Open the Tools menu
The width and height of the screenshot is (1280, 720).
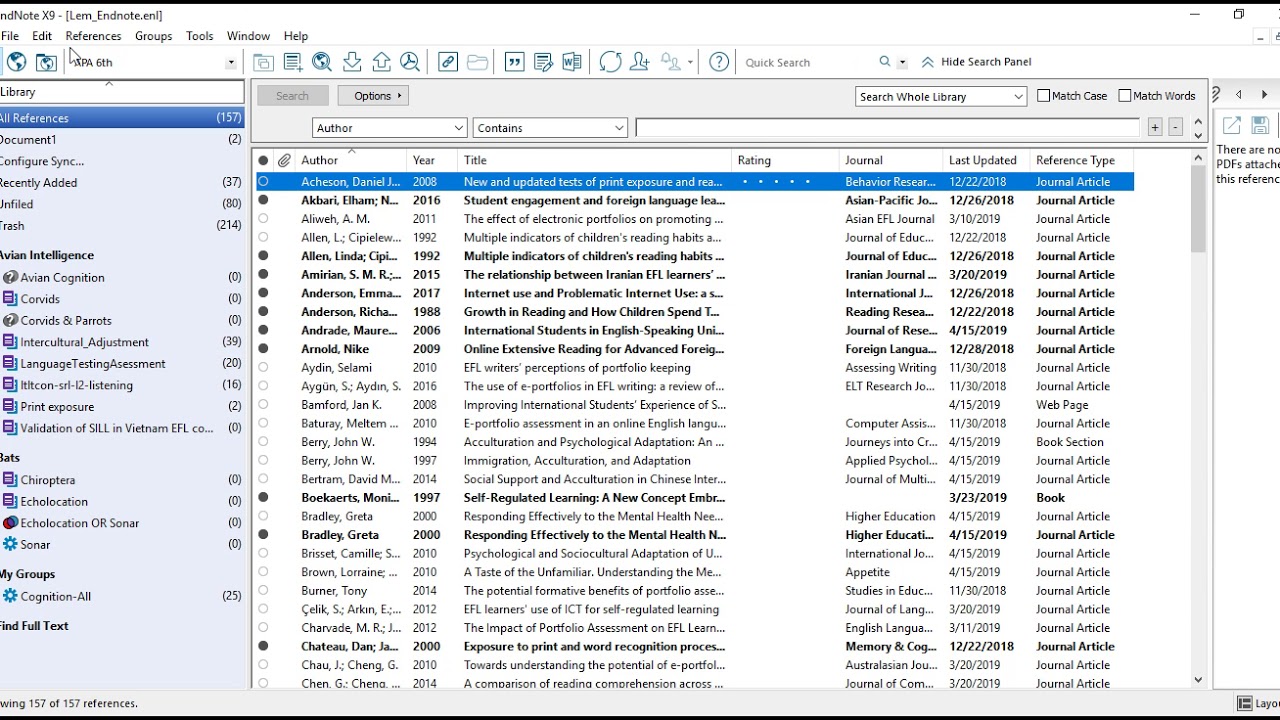(200, 36)
